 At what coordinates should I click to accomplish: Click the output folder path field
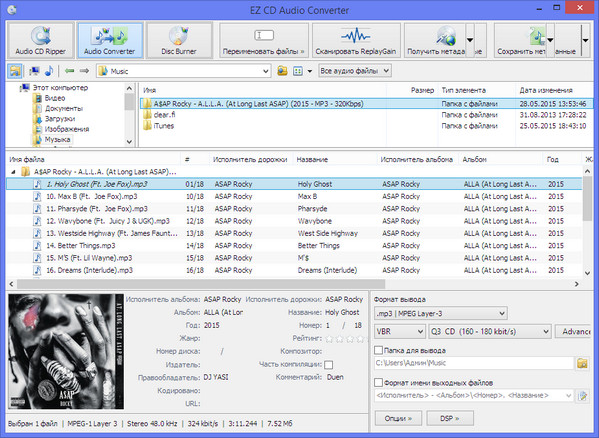click(474, 363)
